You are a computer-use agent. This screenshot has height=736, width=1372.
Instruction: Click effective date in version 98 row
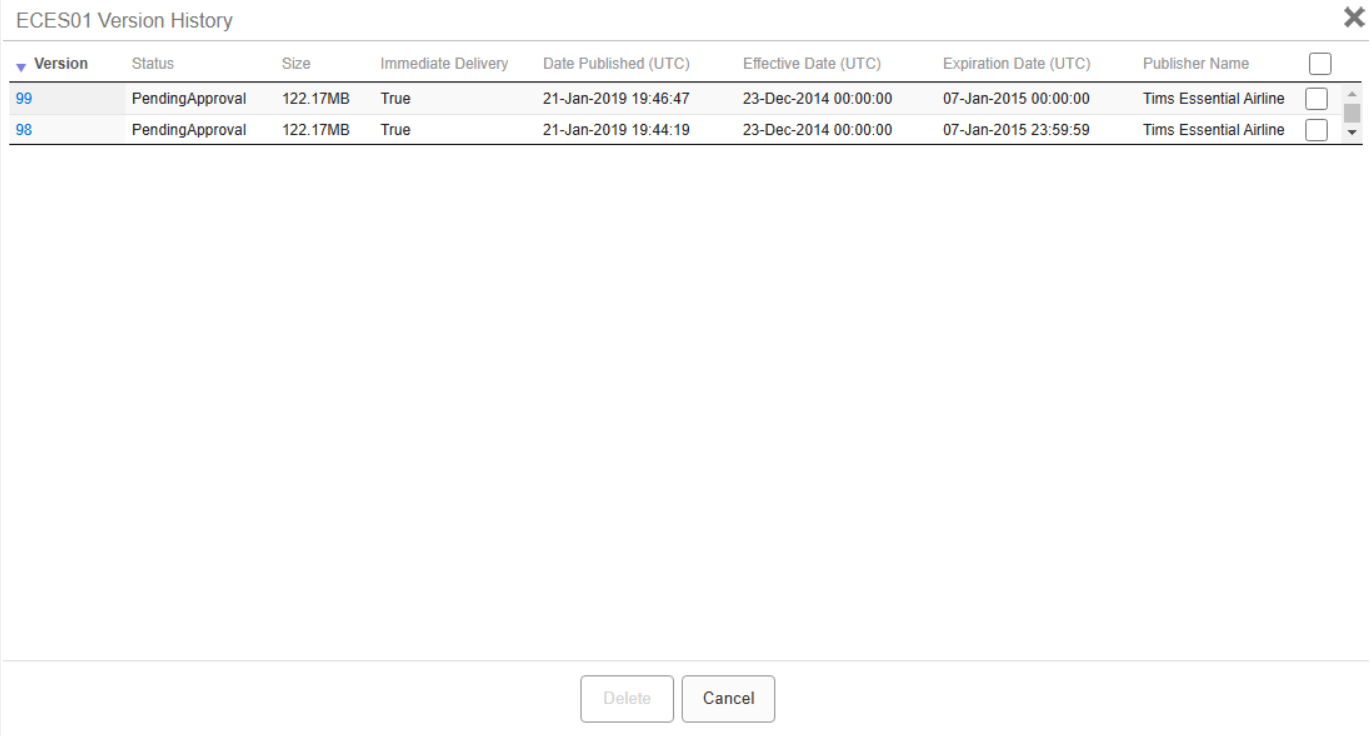(x=818, y=129)
